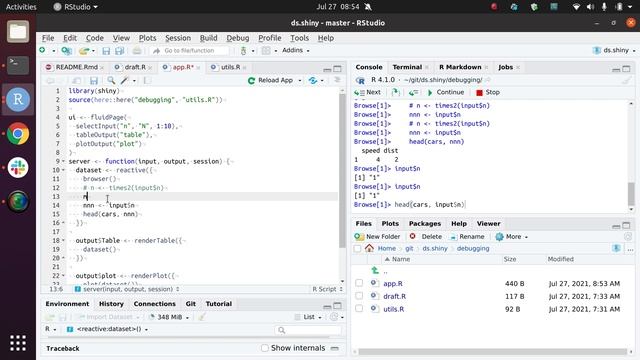Maximize the console pane
Viewport: 640px width, 360px height.
pyautogui.click(x=626, y=69)
